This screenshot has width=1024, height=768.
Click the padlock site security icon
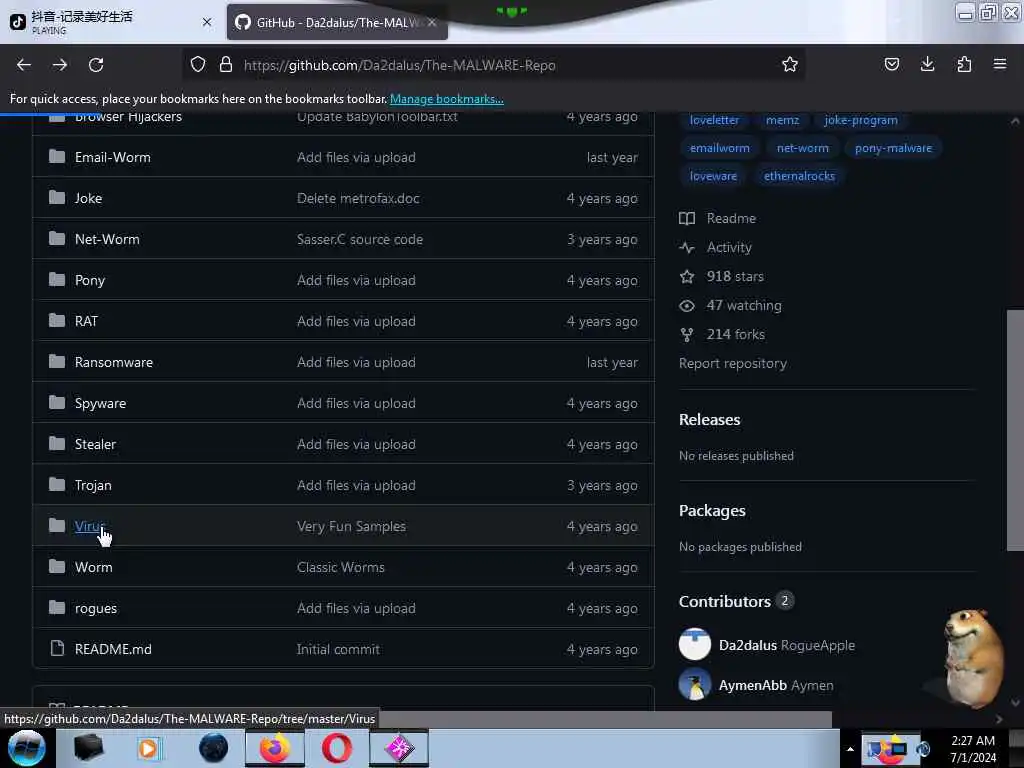tap(226, 64)
